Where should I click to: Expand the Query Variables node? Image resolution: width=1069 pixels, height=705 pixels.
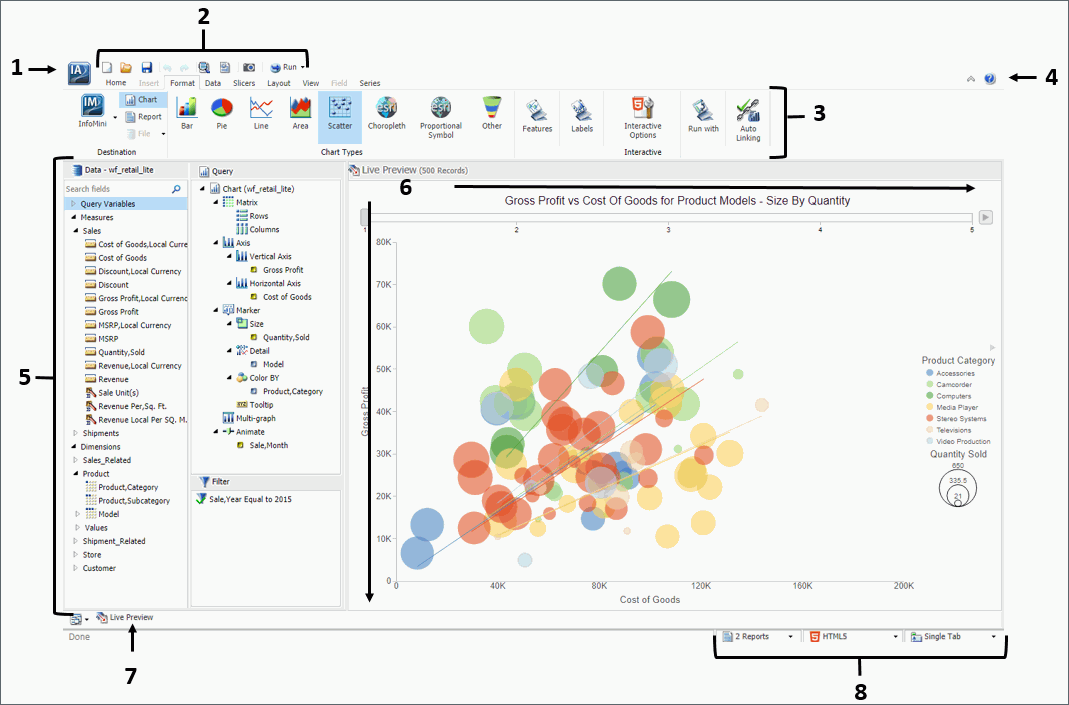point(74,203)
